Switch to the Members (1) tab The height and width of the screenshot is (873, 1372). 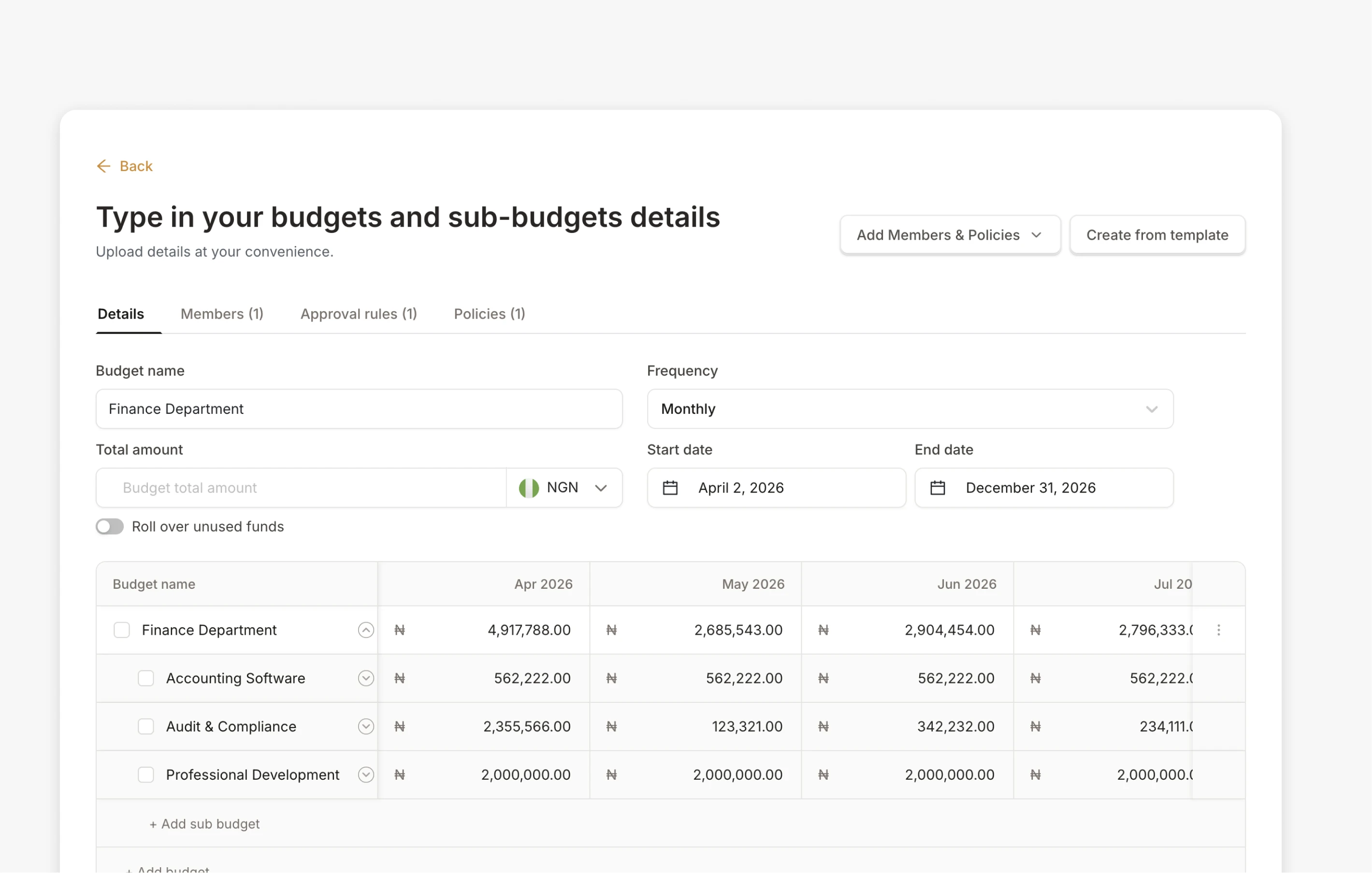pyautogui.click(x=222, y=314)
